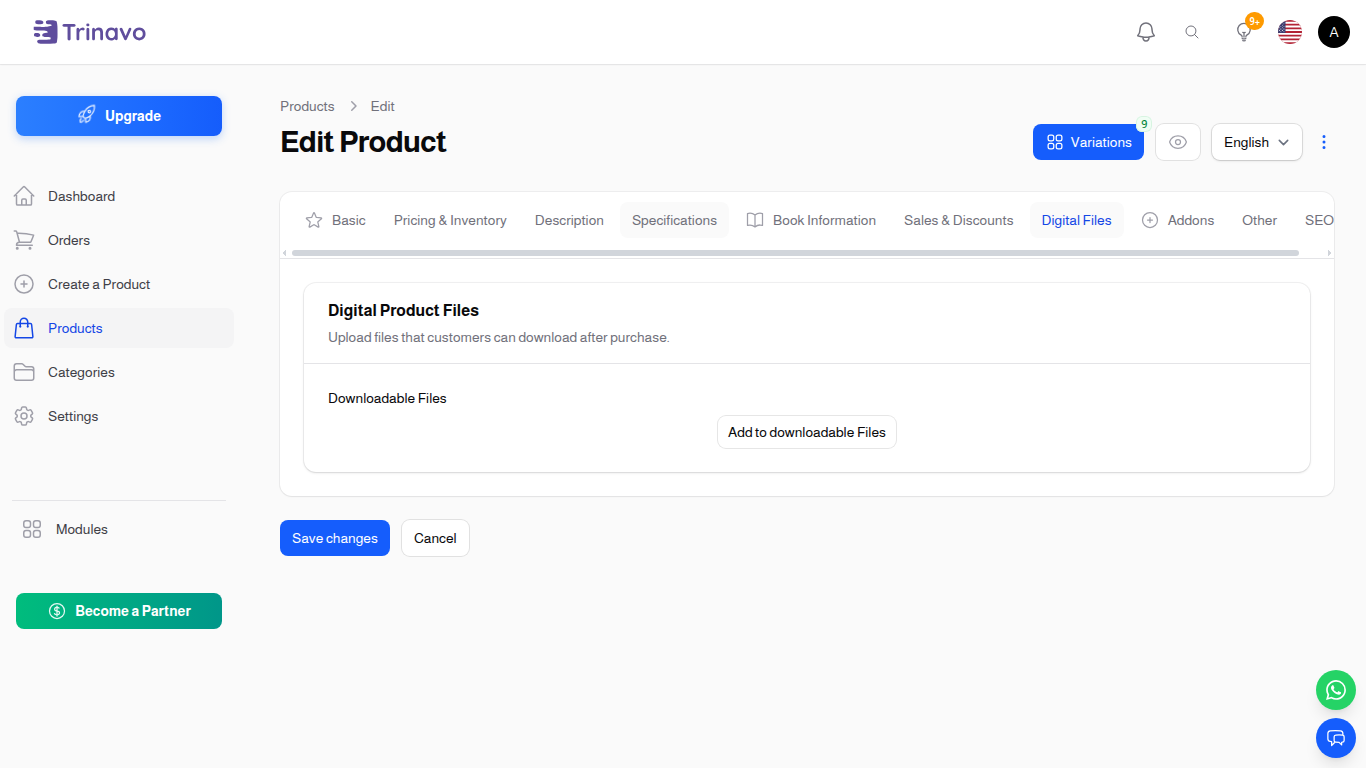Click the Trinavo logo

click(89, 32)
